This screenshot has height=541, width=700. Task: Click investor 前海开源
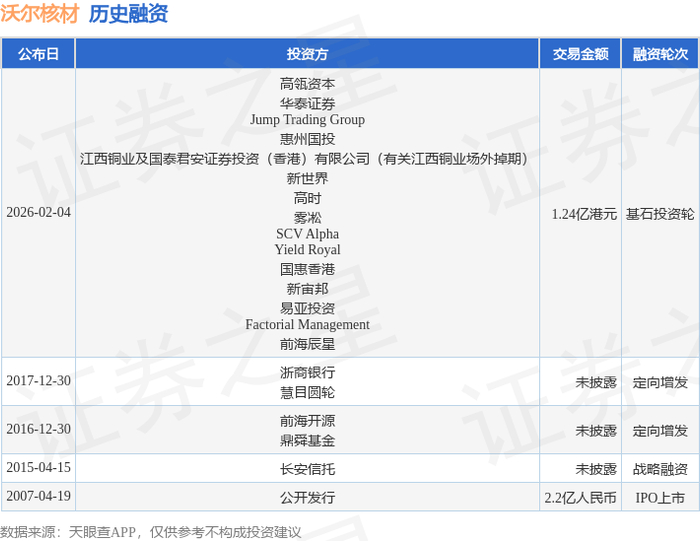pyautogui.click(x=307, y=421)
